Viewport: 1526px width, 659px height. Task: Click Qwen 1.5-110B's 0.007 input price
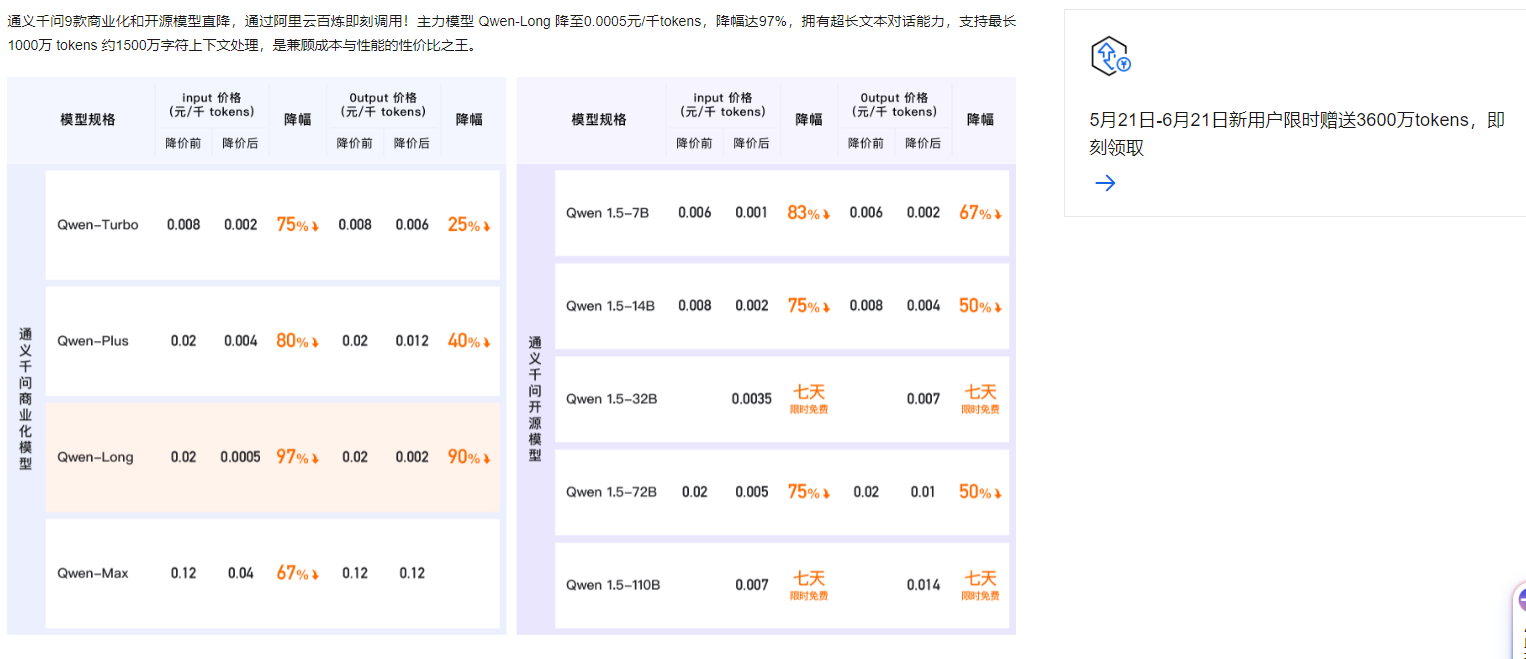[751, 585]
